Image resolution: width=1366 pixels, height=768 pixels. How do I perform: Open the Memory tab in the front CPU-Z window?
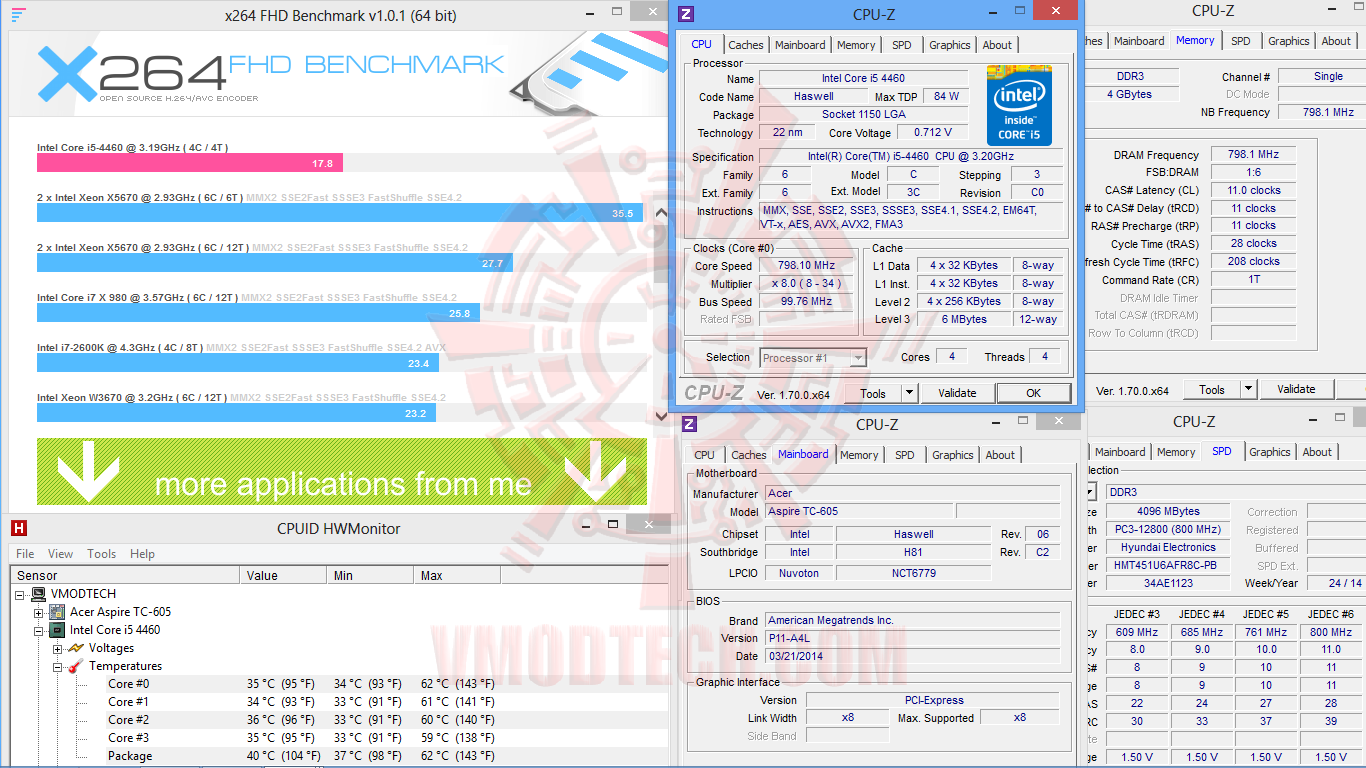click(856, 45)
